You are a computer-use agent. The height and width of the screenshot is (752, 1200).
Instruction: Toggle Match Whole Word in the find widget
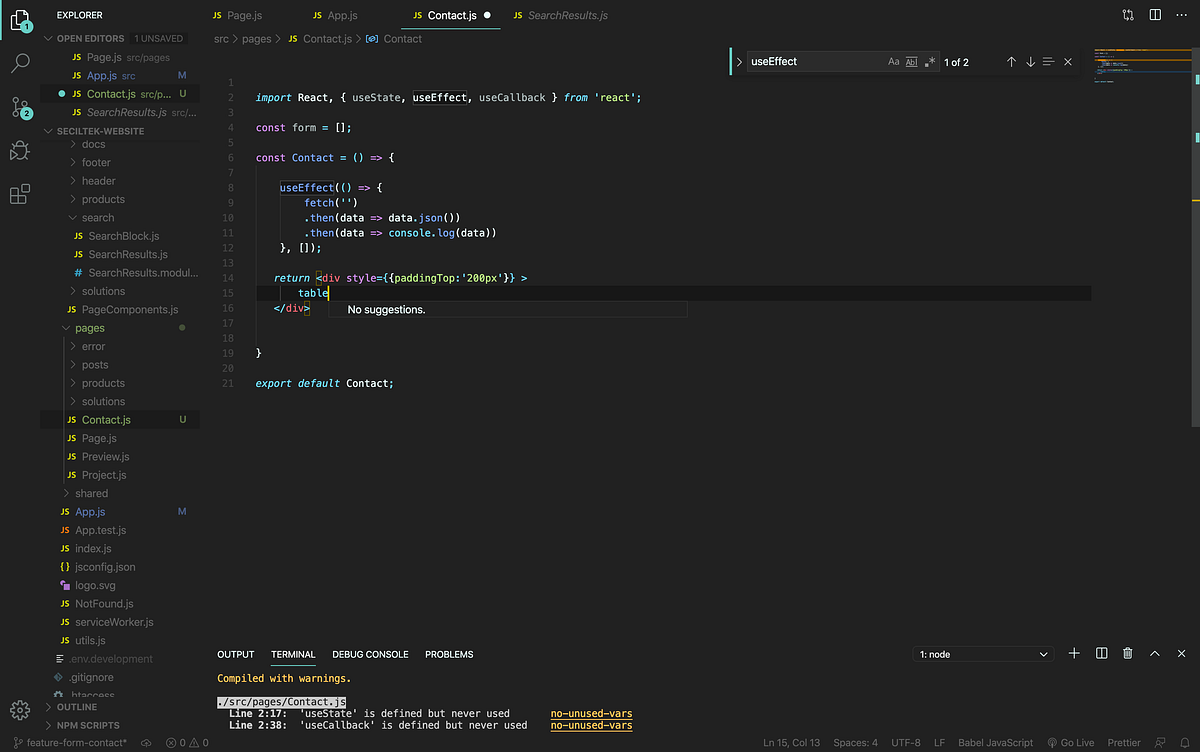pos(912,61)
